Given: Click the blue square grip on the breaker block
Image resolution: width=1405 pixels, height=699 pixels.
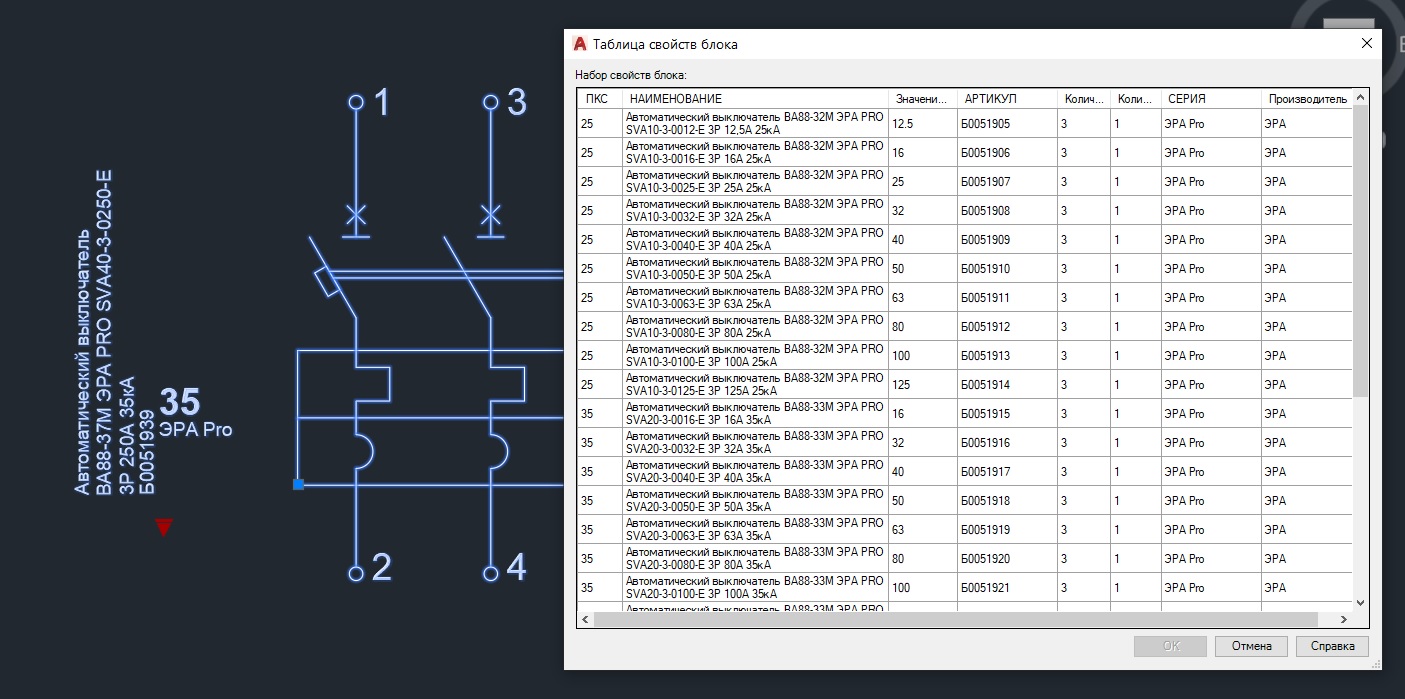Looking at the screenshot, I should [298, 485].
